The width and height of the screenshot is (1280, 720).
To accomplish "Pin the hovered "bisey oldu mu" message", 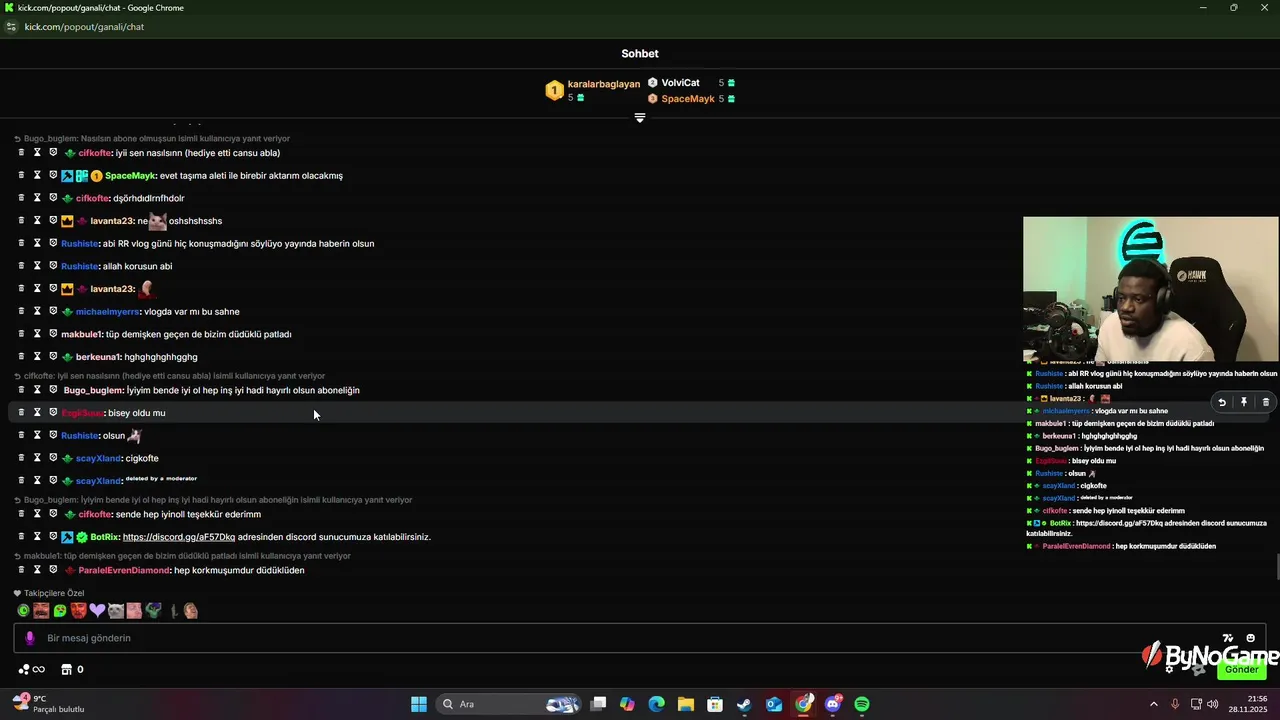I will click(x=1244, y=402).
